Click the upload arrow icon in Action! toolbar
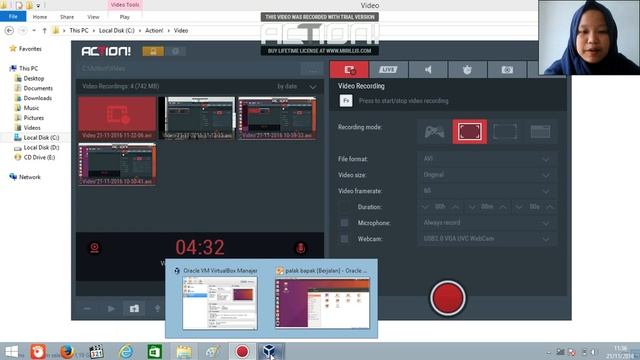This screenshot has width=640, height=360. [158, 309]
